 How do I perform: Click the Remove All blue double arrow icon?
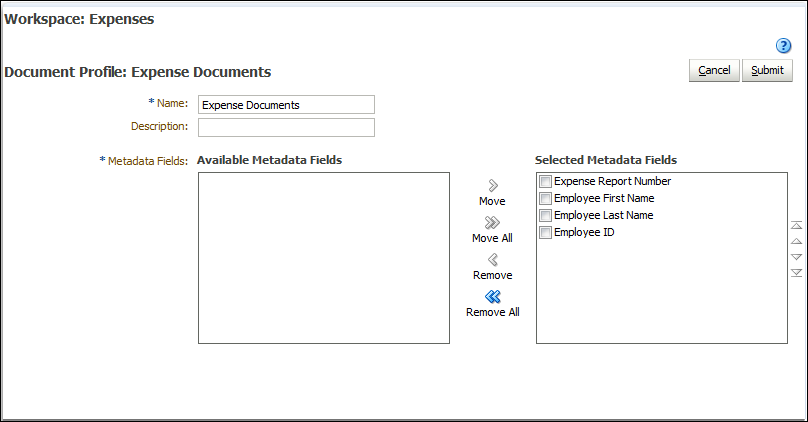(493, 297)
